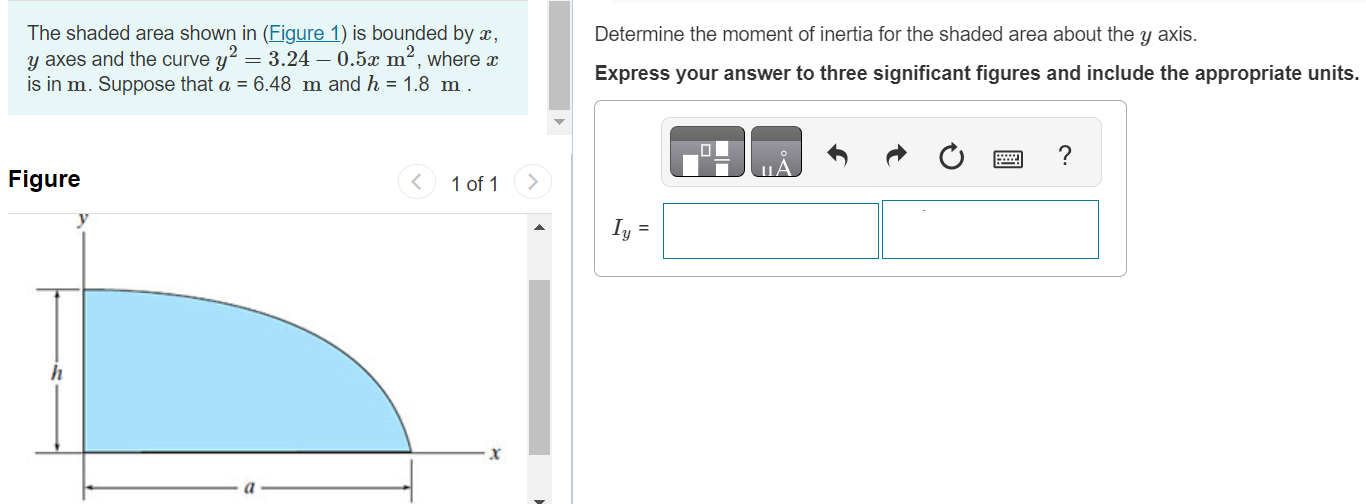Image resolution: width=1366 pixels, height=504 pixels.
Task: Open the keyboard shortcuts icon
Action: pyautogui.click(x=1008, y=157)
